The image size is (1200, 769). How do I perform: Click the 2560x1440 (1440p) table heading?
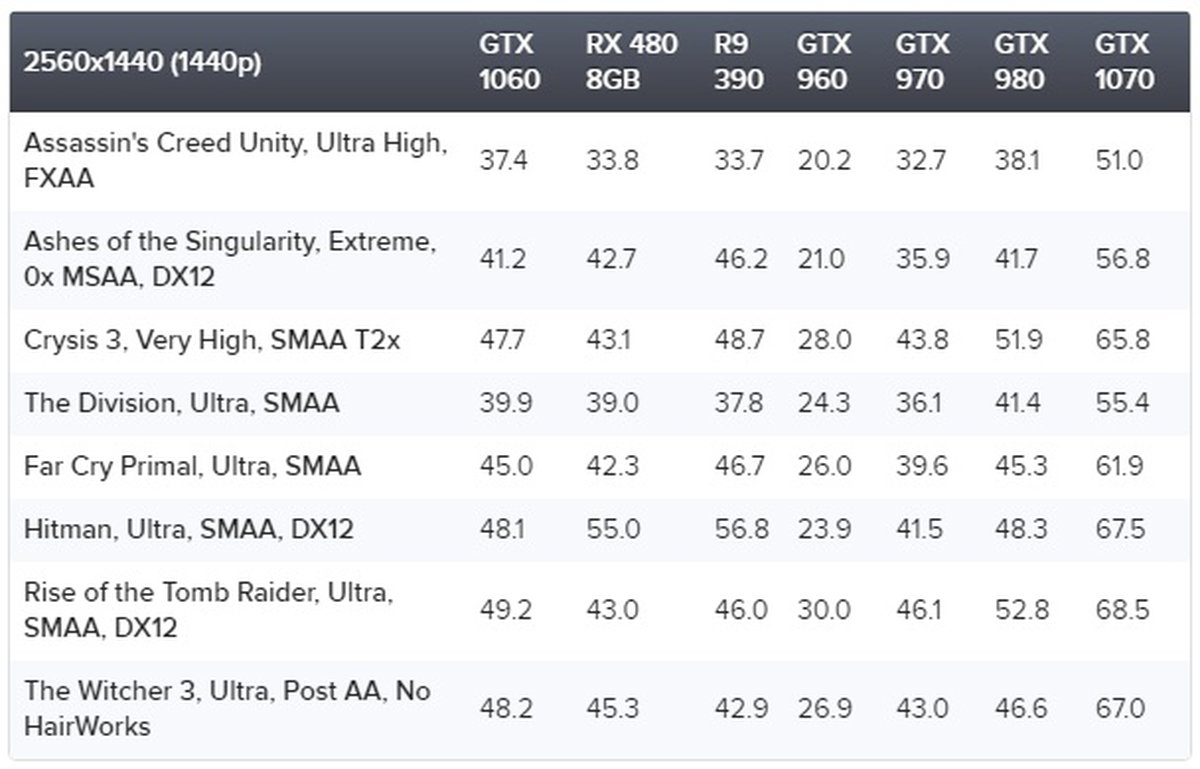[x=142, y=63]
